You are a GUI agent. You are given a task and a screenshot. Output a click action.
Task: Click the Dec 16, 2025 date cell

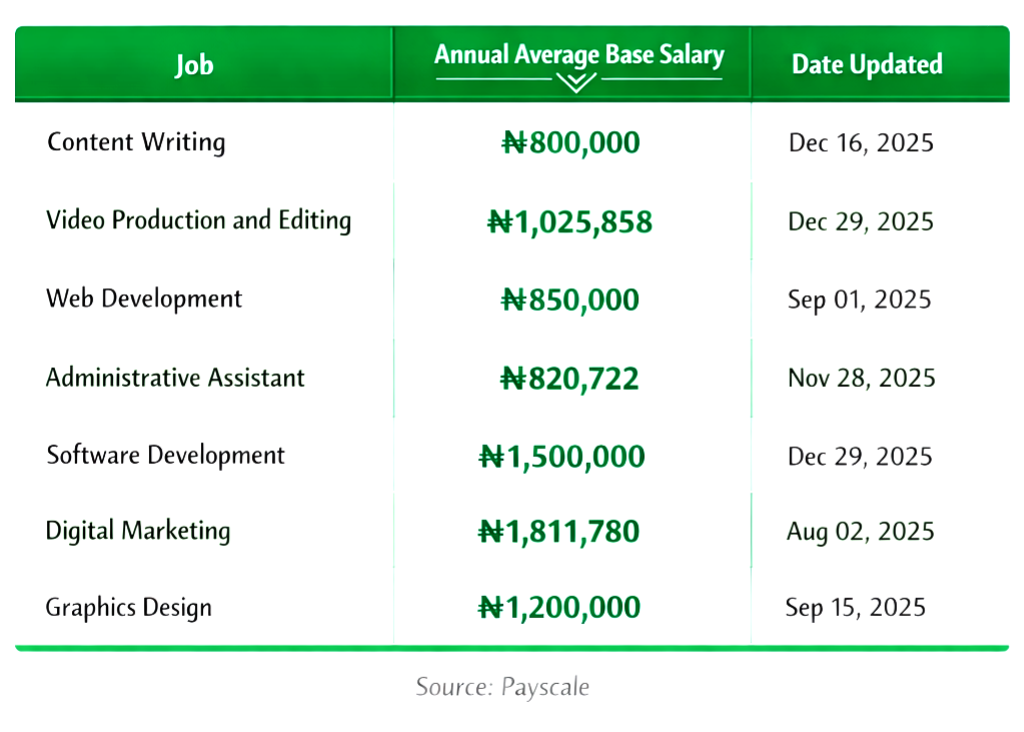(x=860, y=143)
